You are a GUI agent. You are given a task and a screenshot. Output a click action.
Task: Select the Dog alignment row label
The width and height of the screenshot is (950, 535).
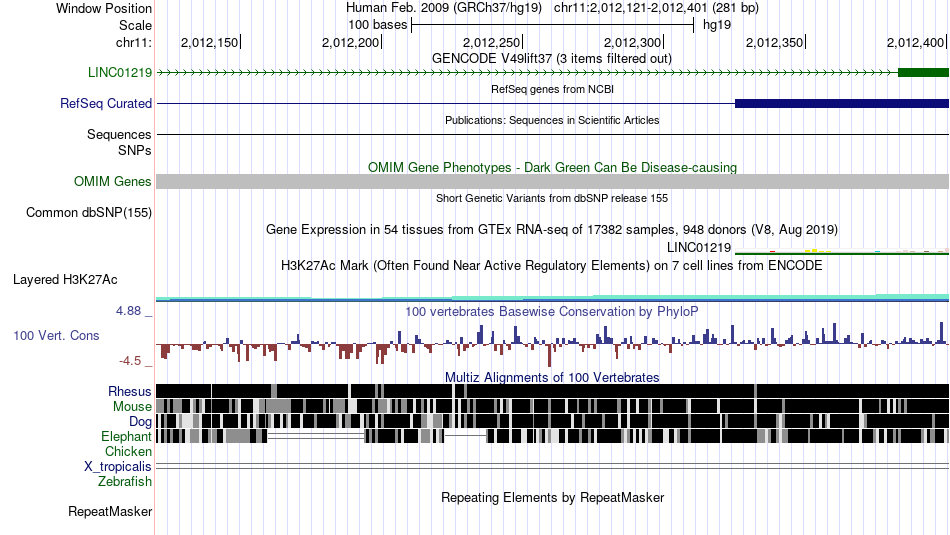pos(141,422)
